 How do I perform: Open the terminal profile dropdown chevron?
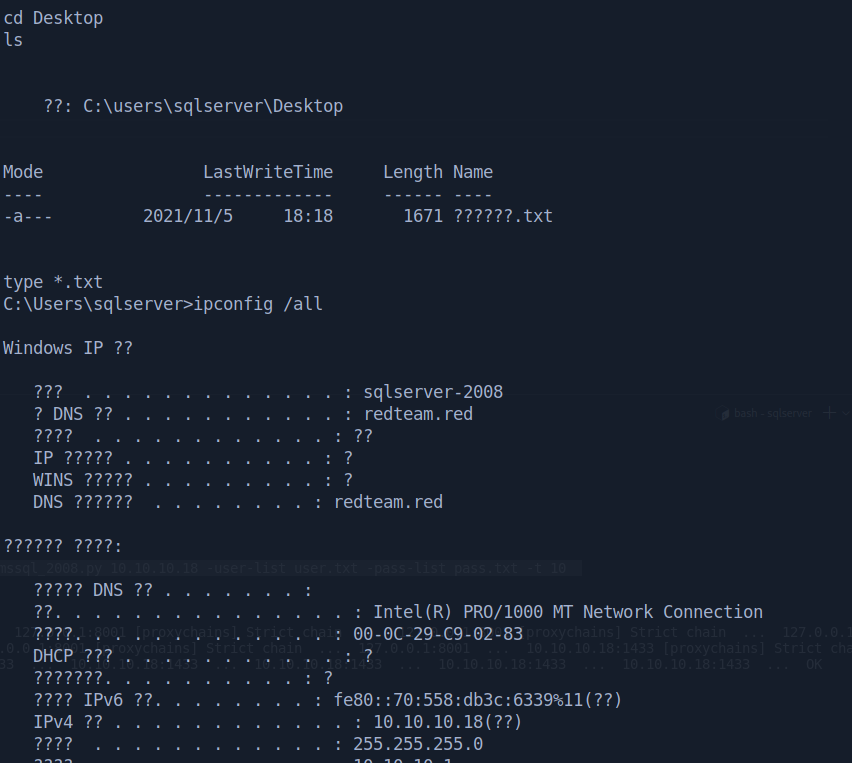tap(845, 413)
